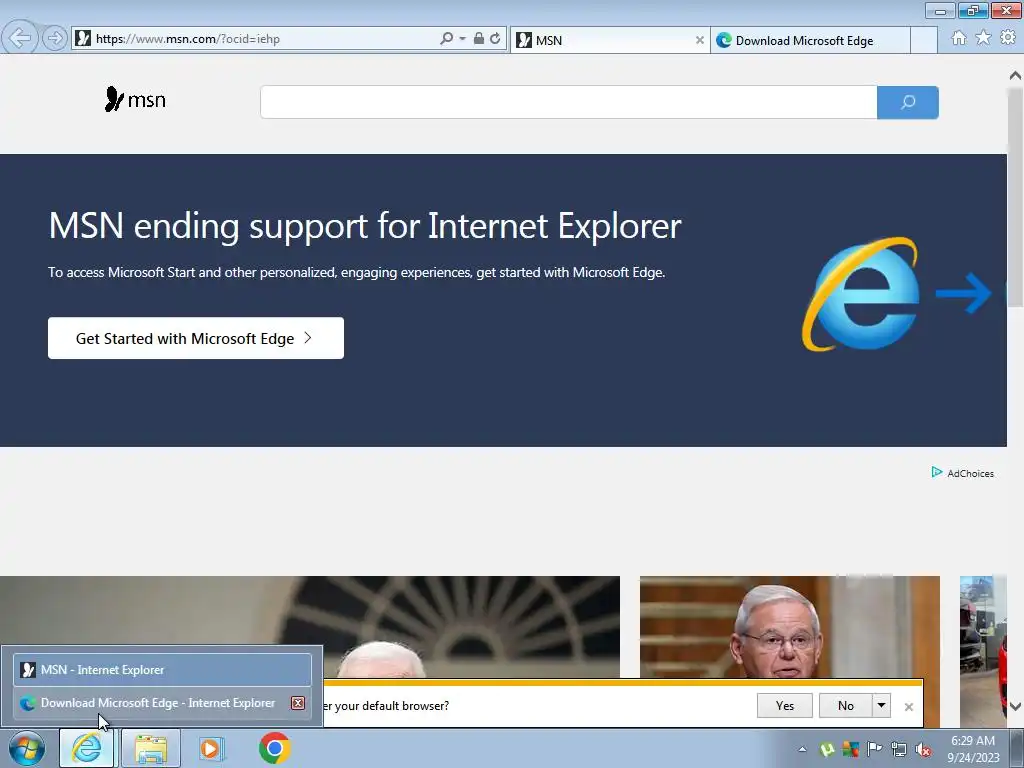Image resolution: width=1024 pixels, height=768 pixels.
Task: Click the blue search magnifier button
Action: 908,102
